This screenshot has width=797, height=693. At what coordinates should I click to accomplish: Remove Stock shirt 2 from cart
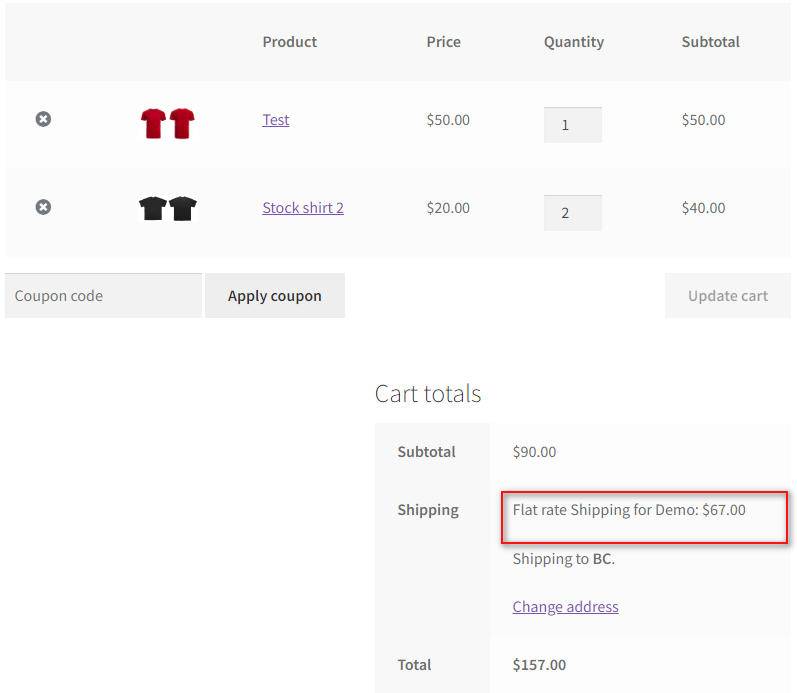click(43, 207)
